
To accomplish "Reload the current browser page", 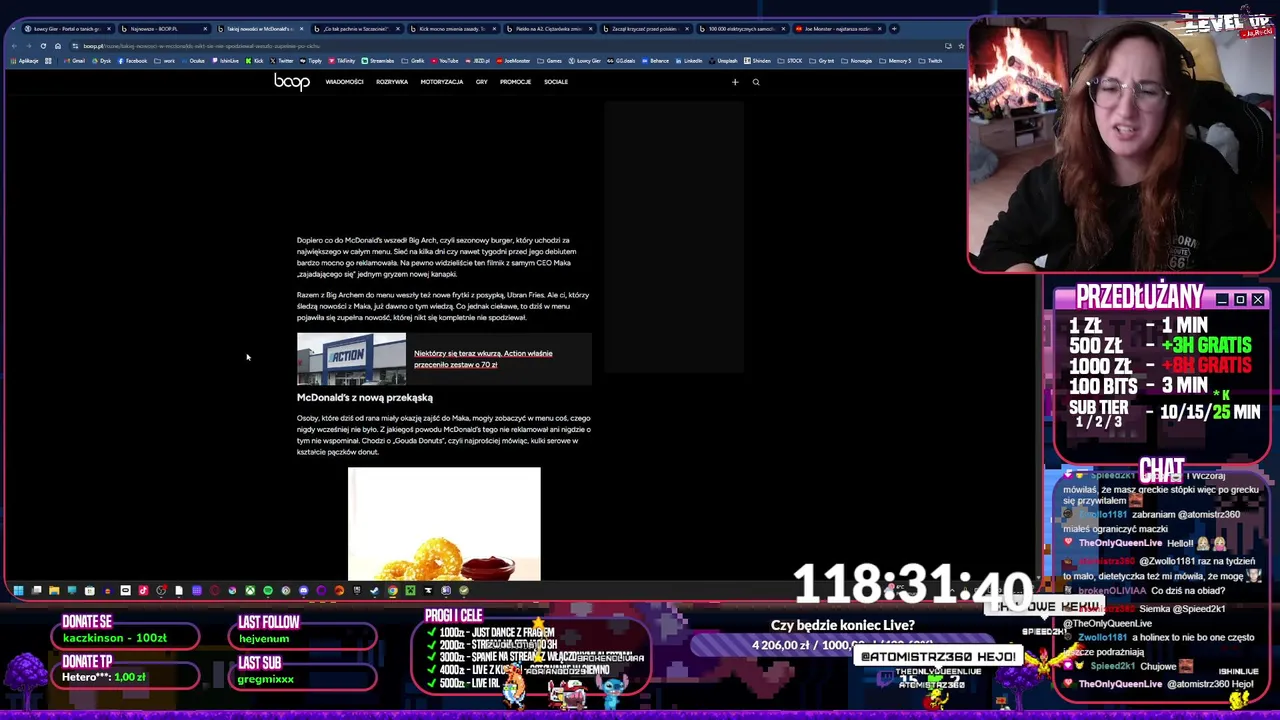I will point(43,46).
